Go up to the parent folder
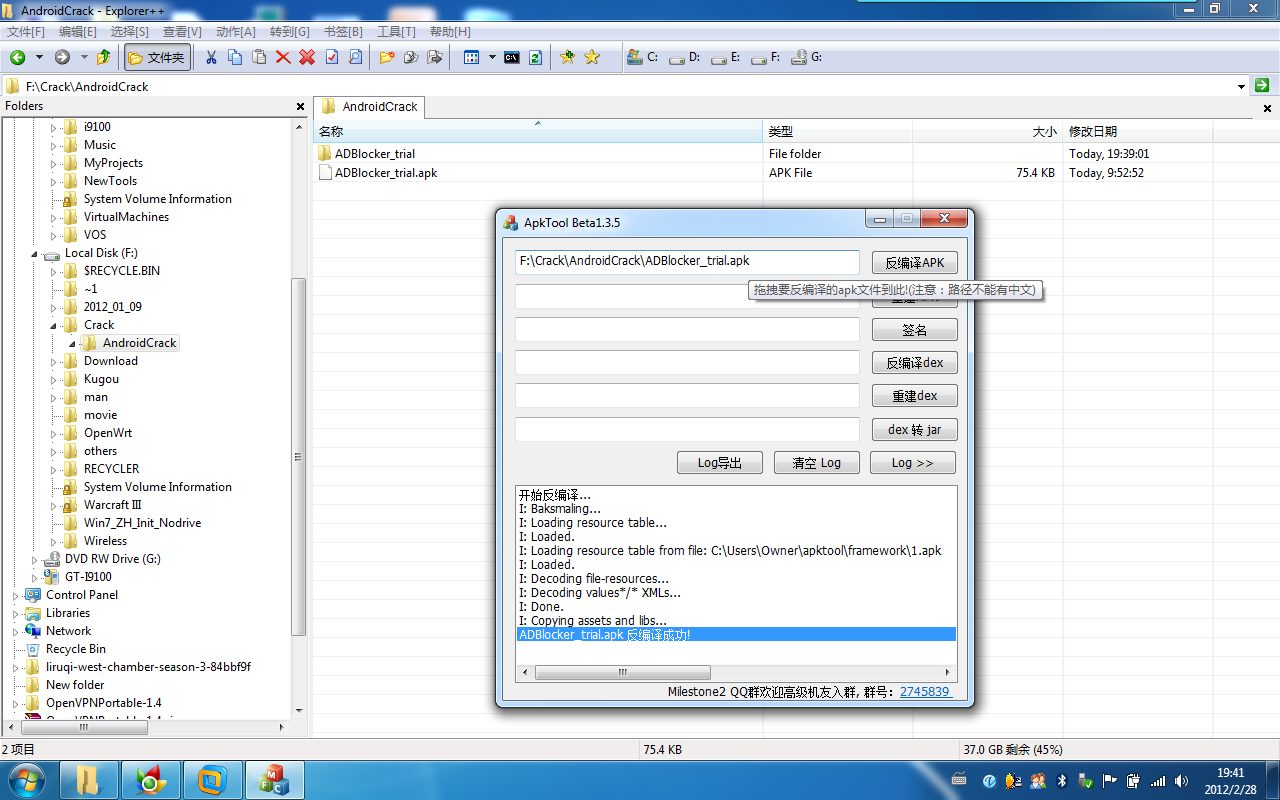 coord(104,58)
